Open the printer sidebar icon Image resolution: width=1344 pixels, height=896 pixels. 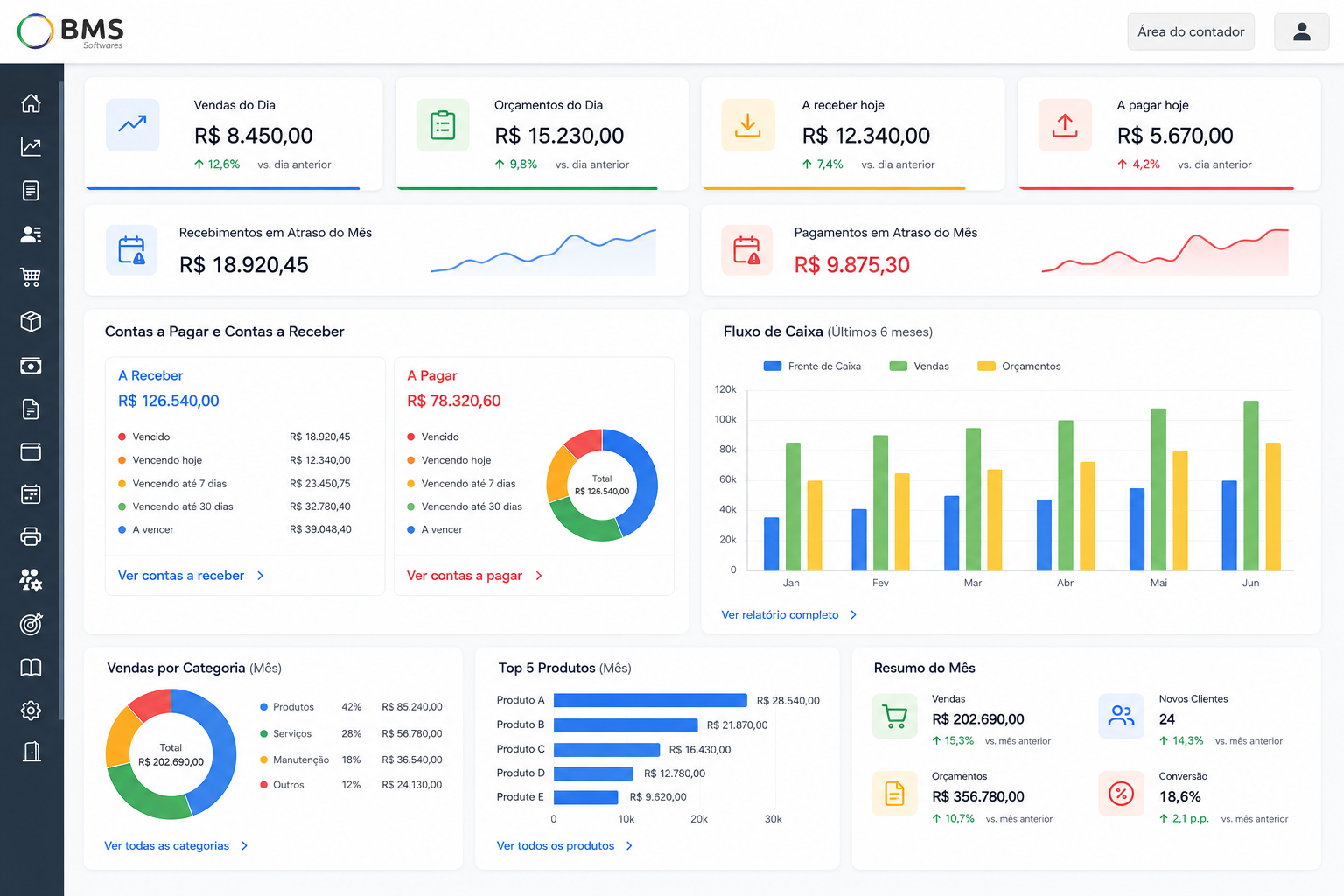coord(31,536)
